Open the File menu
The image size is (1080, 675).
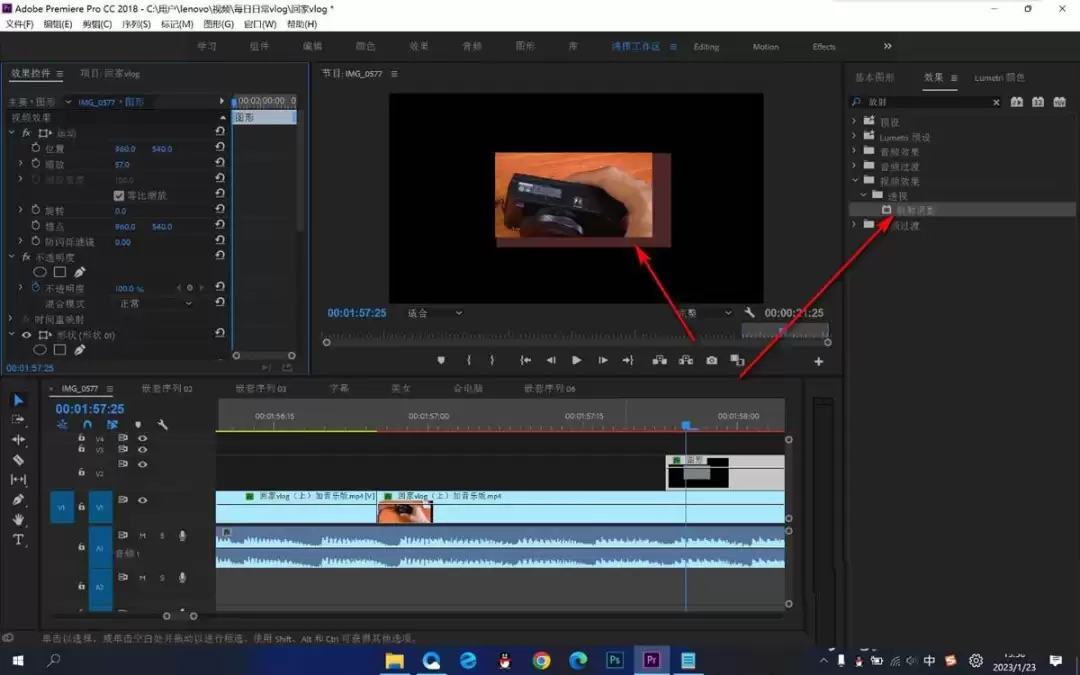[x=19, y=24]
